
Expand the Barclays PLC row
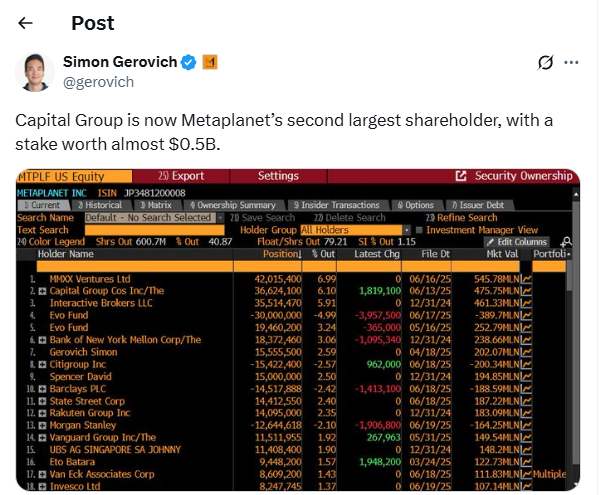pyautogui.click(x=42, y=389)
